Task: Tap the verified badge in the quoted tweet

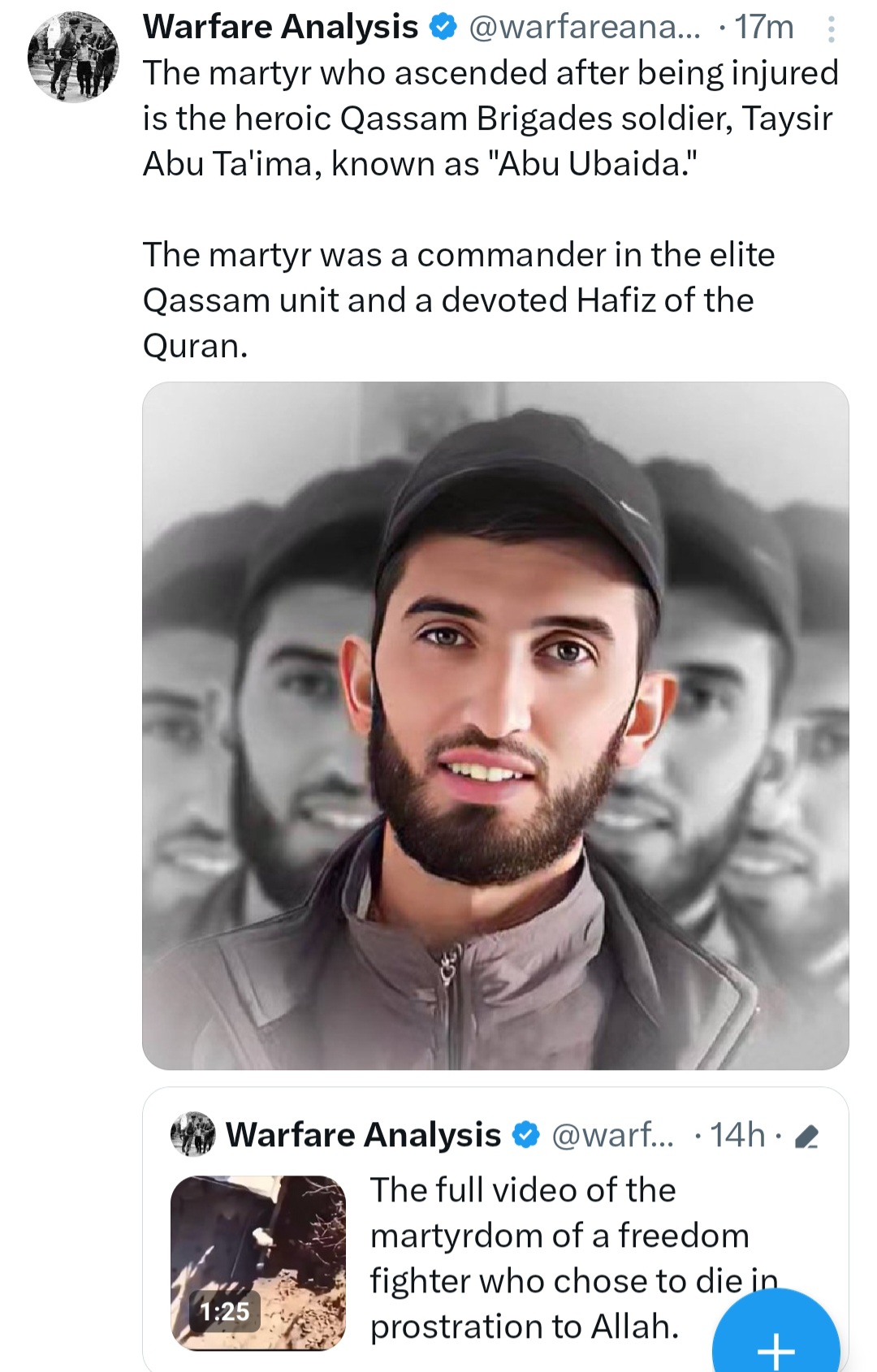Action: click(526, 1135)
